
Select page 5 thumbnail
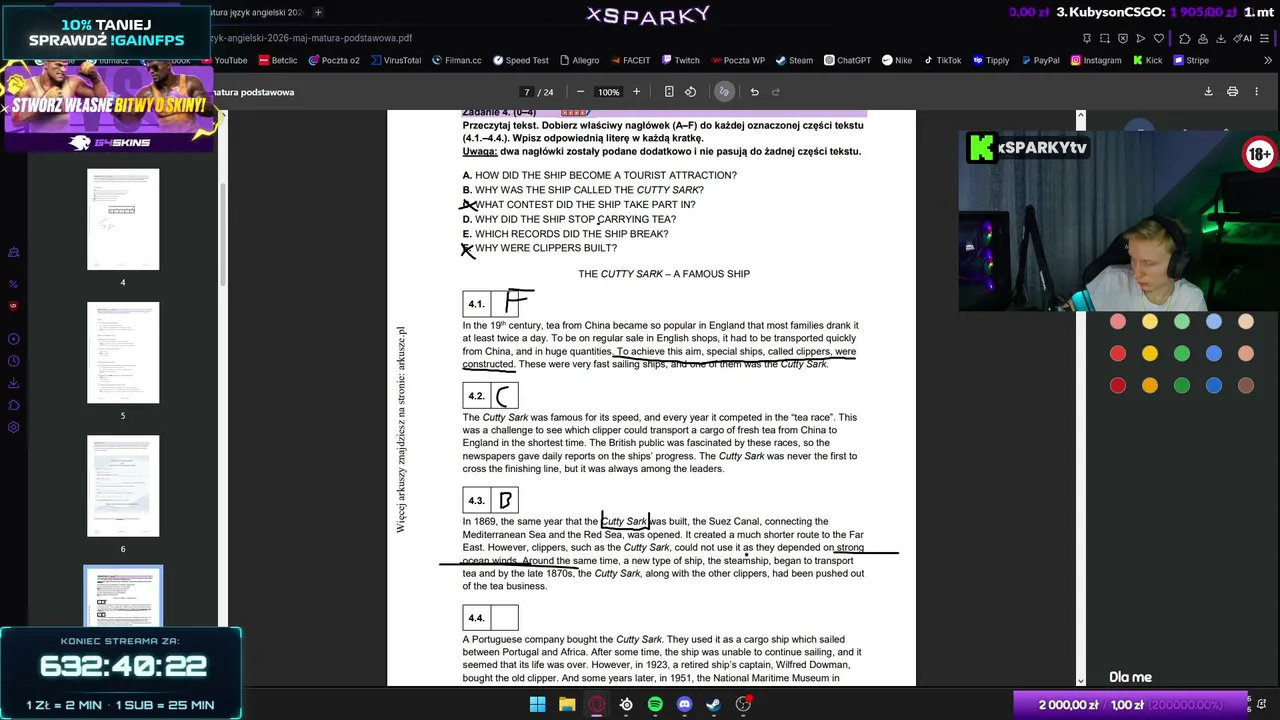pos(123,353)
